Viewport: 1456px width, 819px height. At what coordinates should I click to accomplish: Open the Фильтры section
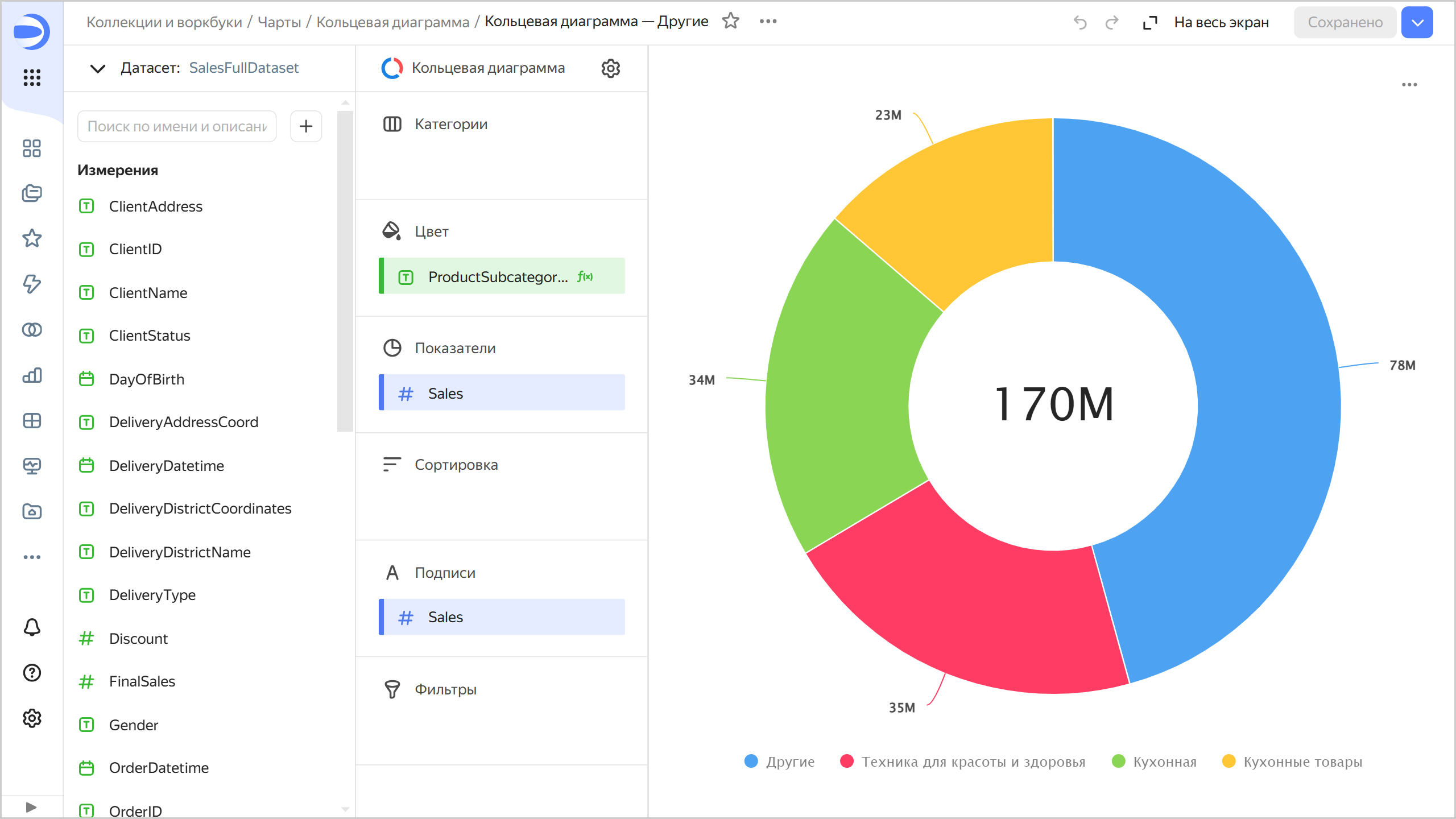pyautogui.click(x=445, y=689)
